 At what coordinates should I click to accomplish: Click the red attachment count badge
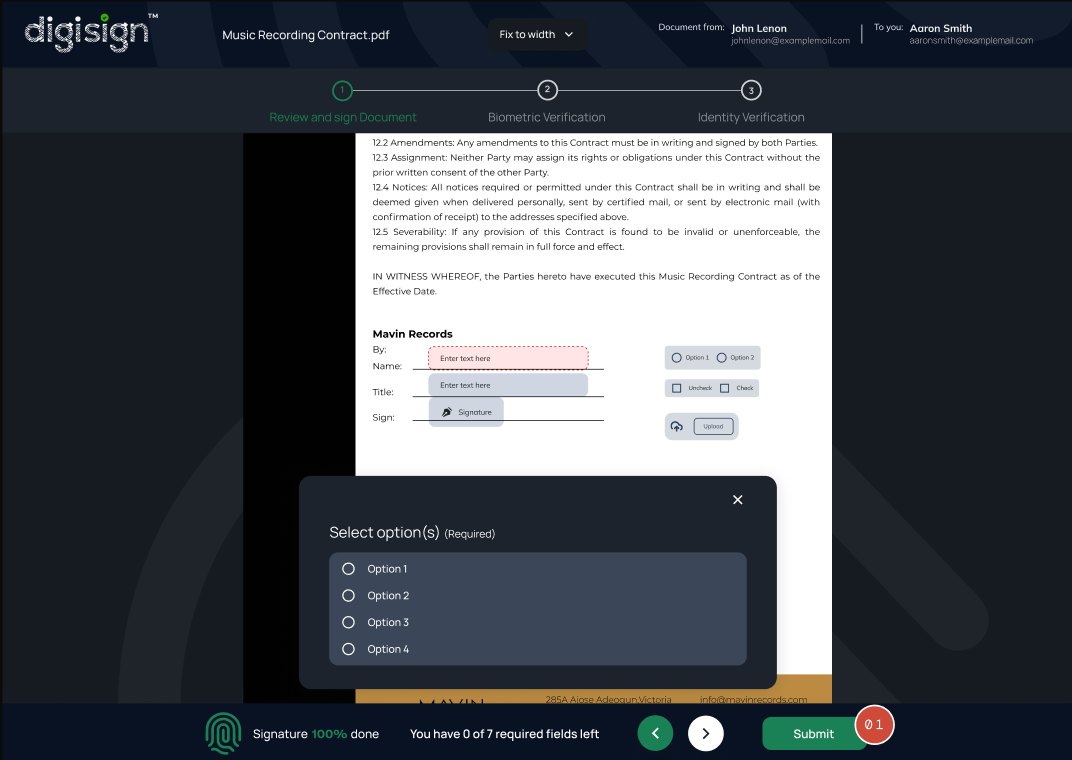click(x=874, y=724)
